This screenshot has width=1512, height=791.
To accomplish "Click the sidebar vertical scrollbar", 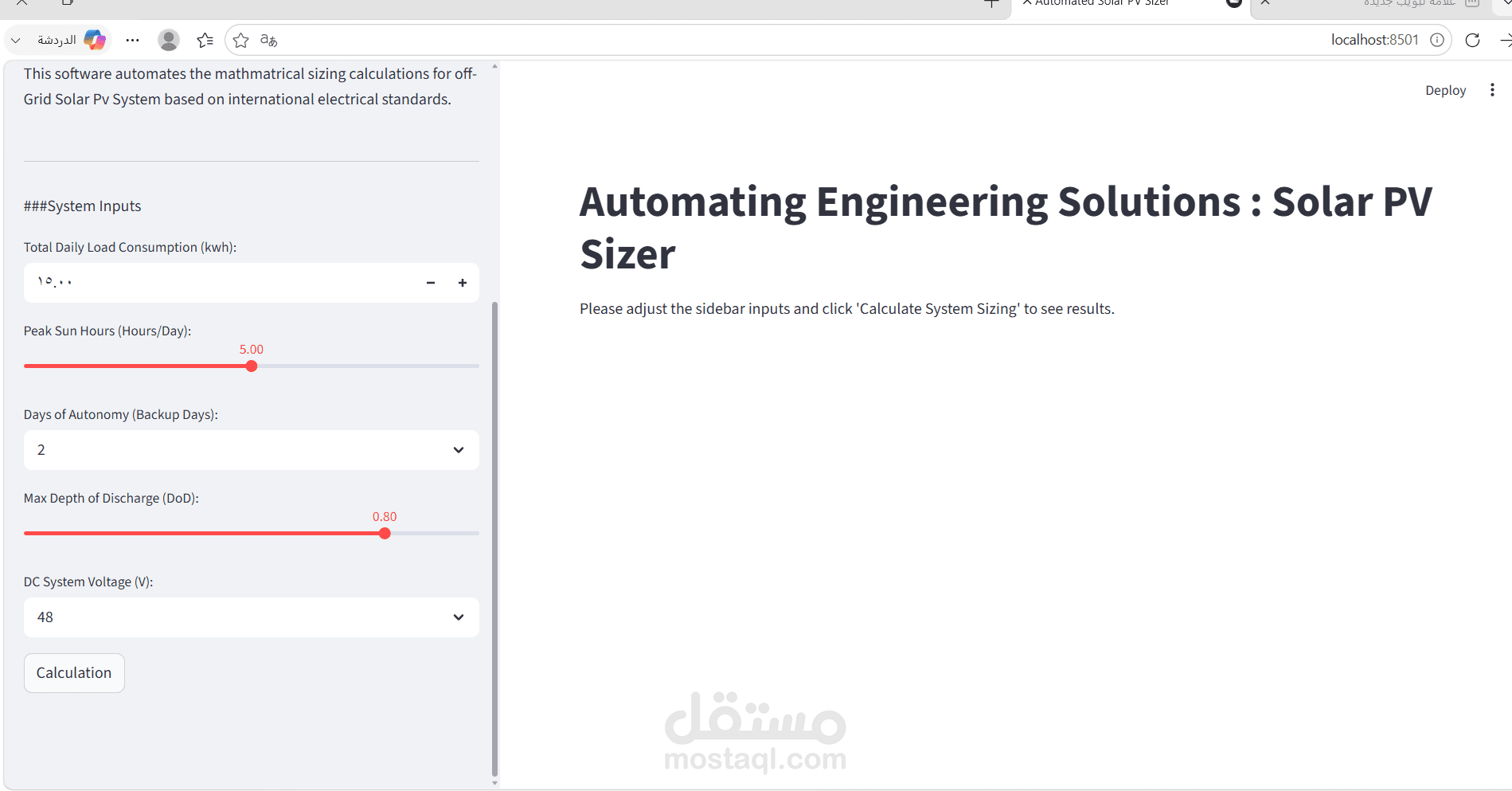I will click(x=494, y=538).
